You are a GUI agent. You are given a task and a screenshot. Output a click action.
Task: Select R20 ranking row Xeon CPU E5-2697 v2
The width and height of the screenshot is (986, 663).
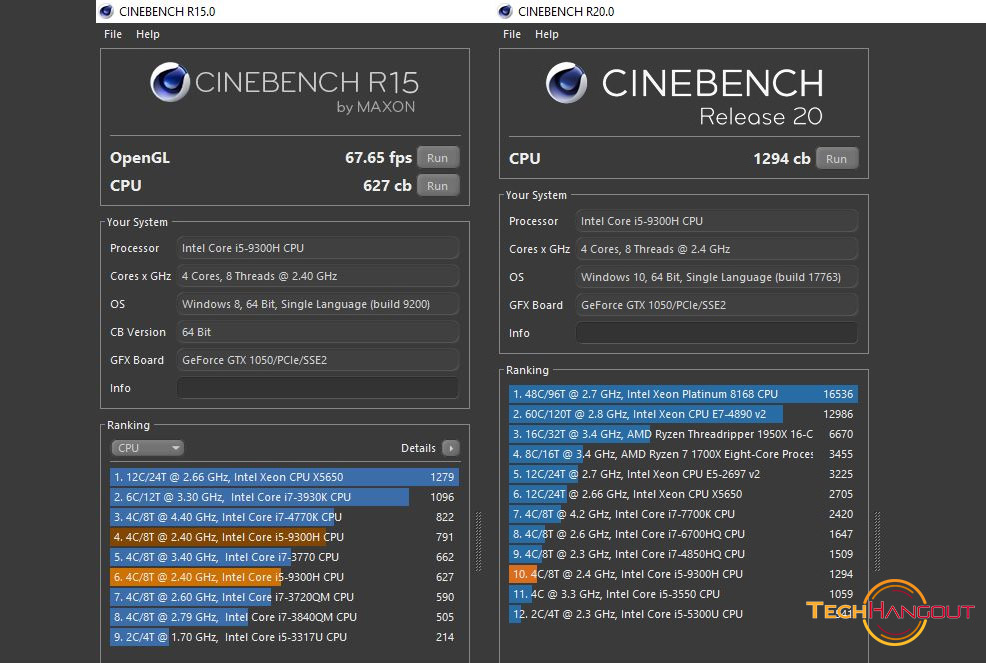click(x=684, y=474)
